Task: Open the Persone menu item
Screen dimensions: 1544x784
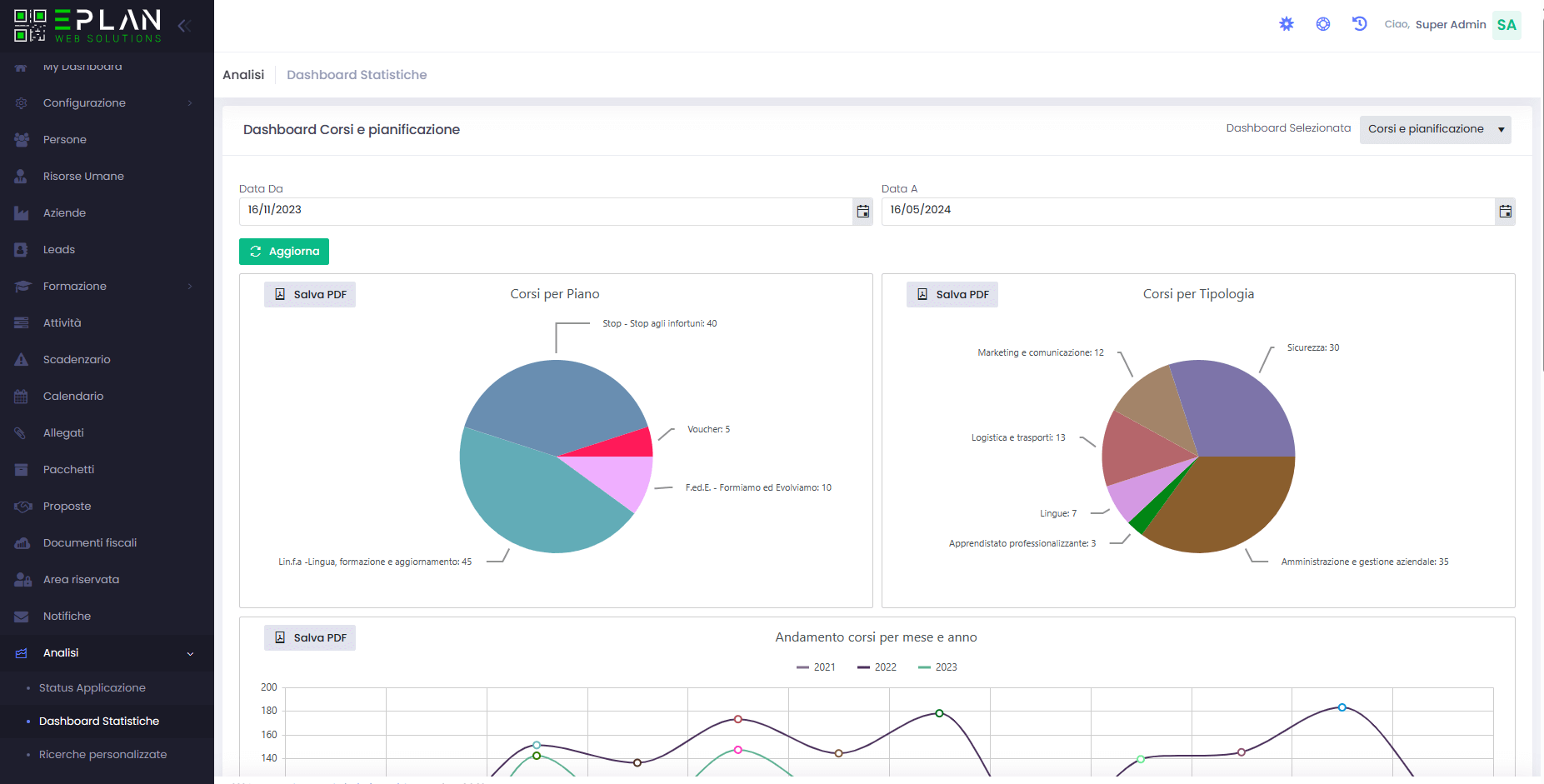Action: pos(107,140)
